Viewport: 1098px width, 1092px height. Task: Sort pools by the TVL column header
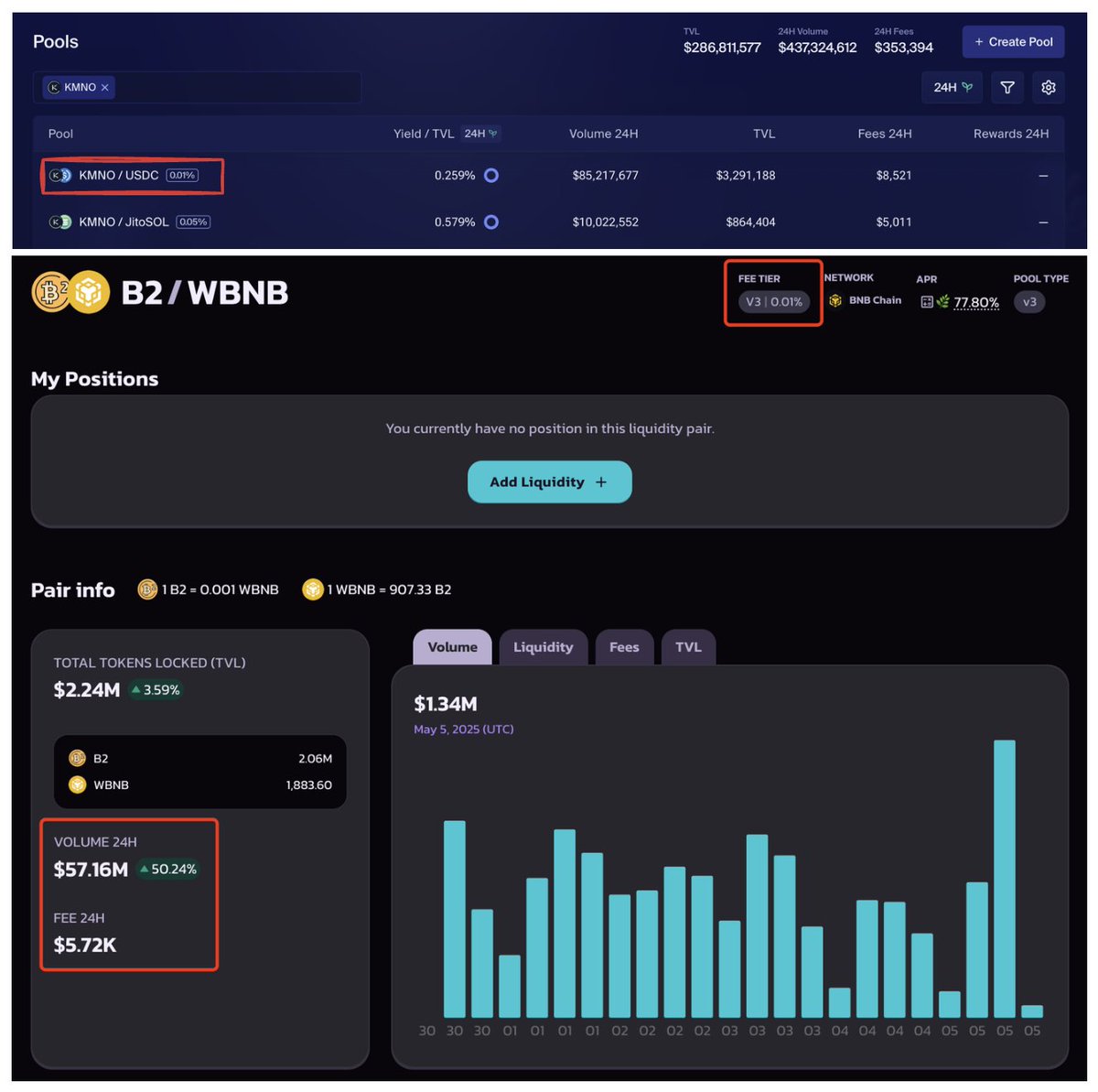pos(764,134)
